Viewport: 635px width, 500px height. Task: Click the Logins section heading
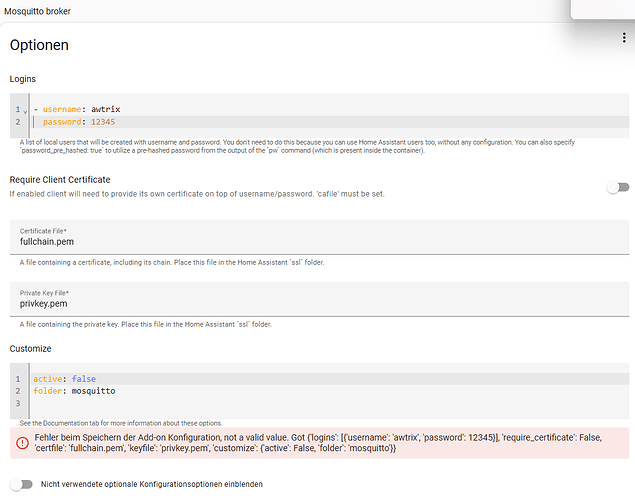26,78
